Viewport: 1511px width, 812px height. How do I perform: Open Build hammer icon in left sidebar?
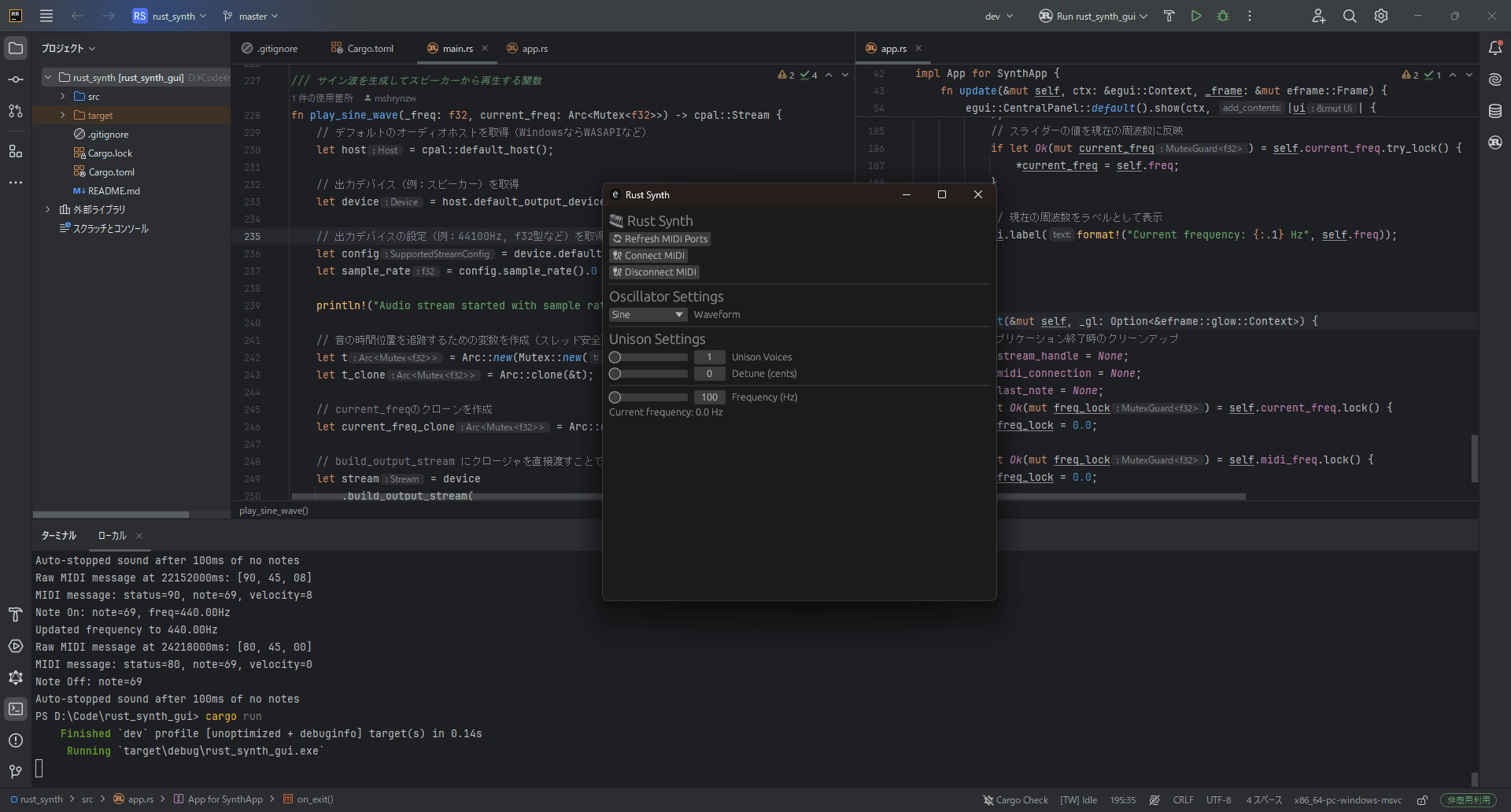16,615
